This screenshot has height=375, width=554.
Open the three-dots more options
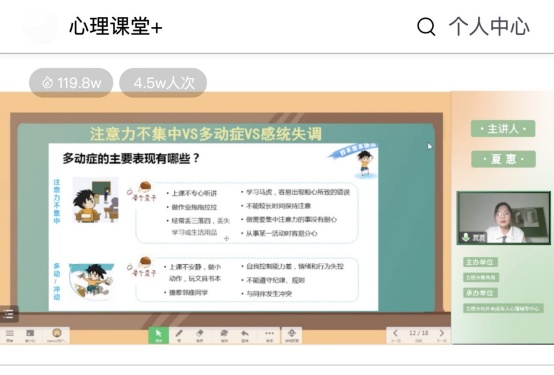pyautogui.click(x=269, y=335)
